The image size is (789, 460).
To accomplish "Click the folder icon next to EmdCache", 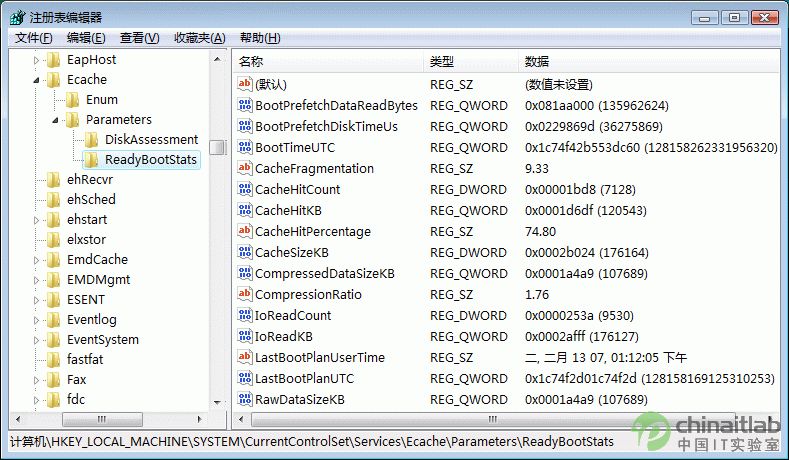I will (x=53, y=260).
